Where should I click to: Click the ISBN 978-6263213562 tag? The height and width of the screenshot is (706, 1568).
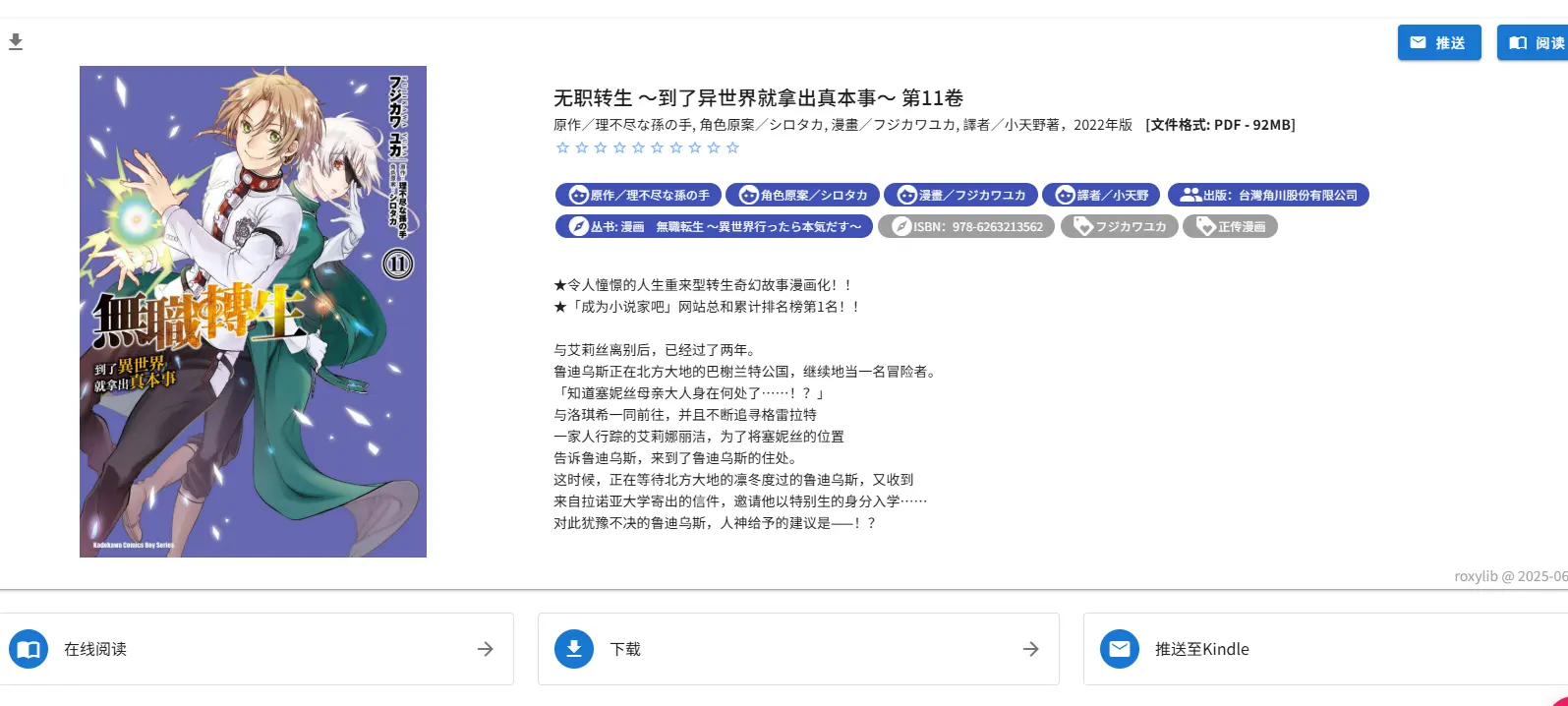[x=966, y=226]
